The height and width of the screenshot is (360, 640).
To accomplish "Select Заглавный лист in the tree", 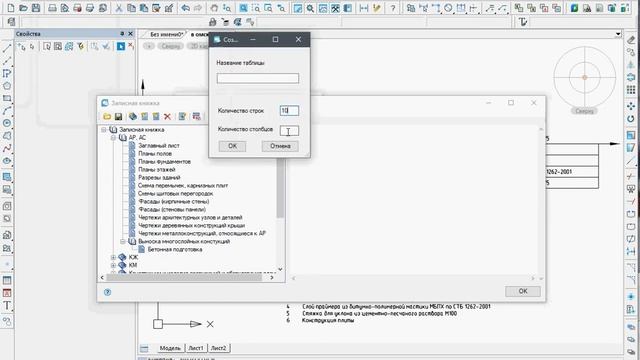I will pyautogui.click(x=159, y=145).
